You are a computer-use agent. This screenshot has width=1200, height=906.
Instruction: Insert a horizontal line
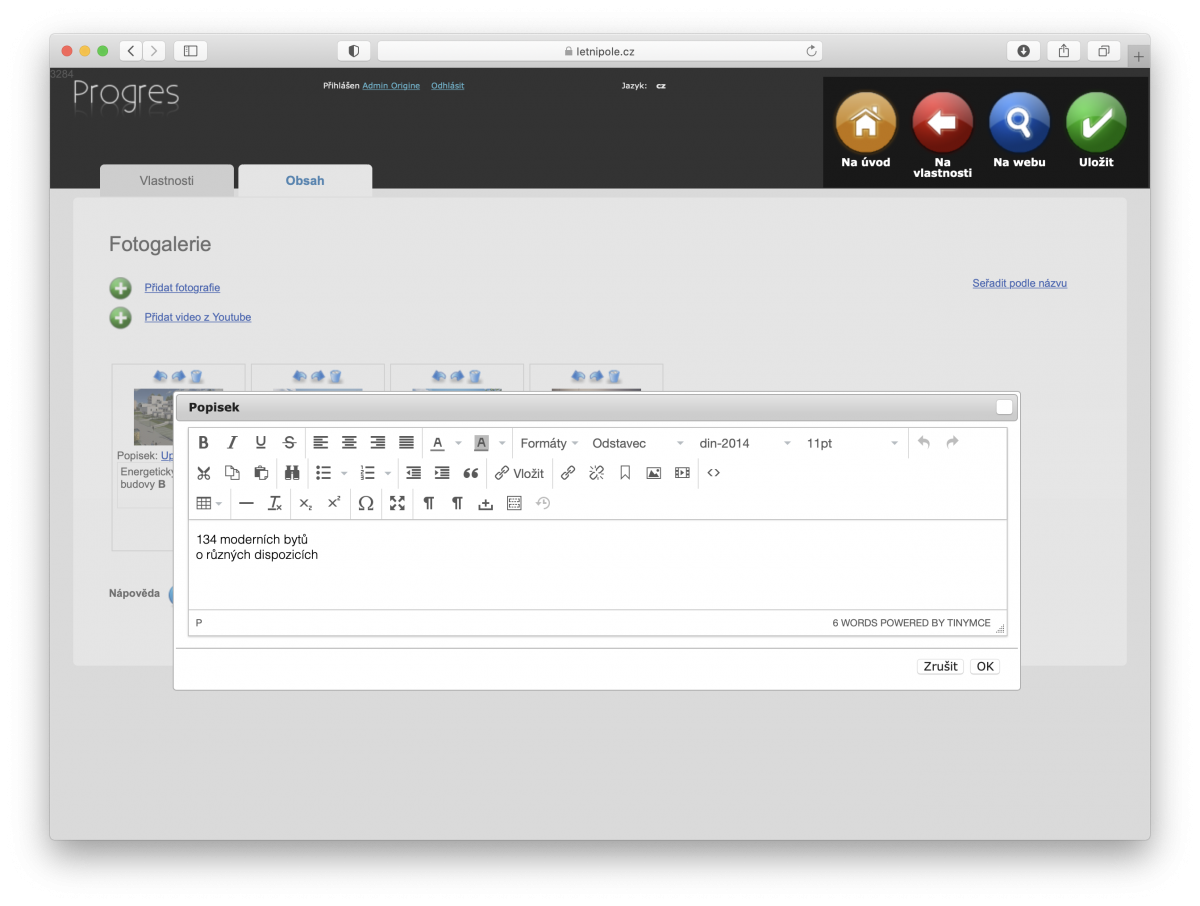pyautogui.click(x=246, y=503)
